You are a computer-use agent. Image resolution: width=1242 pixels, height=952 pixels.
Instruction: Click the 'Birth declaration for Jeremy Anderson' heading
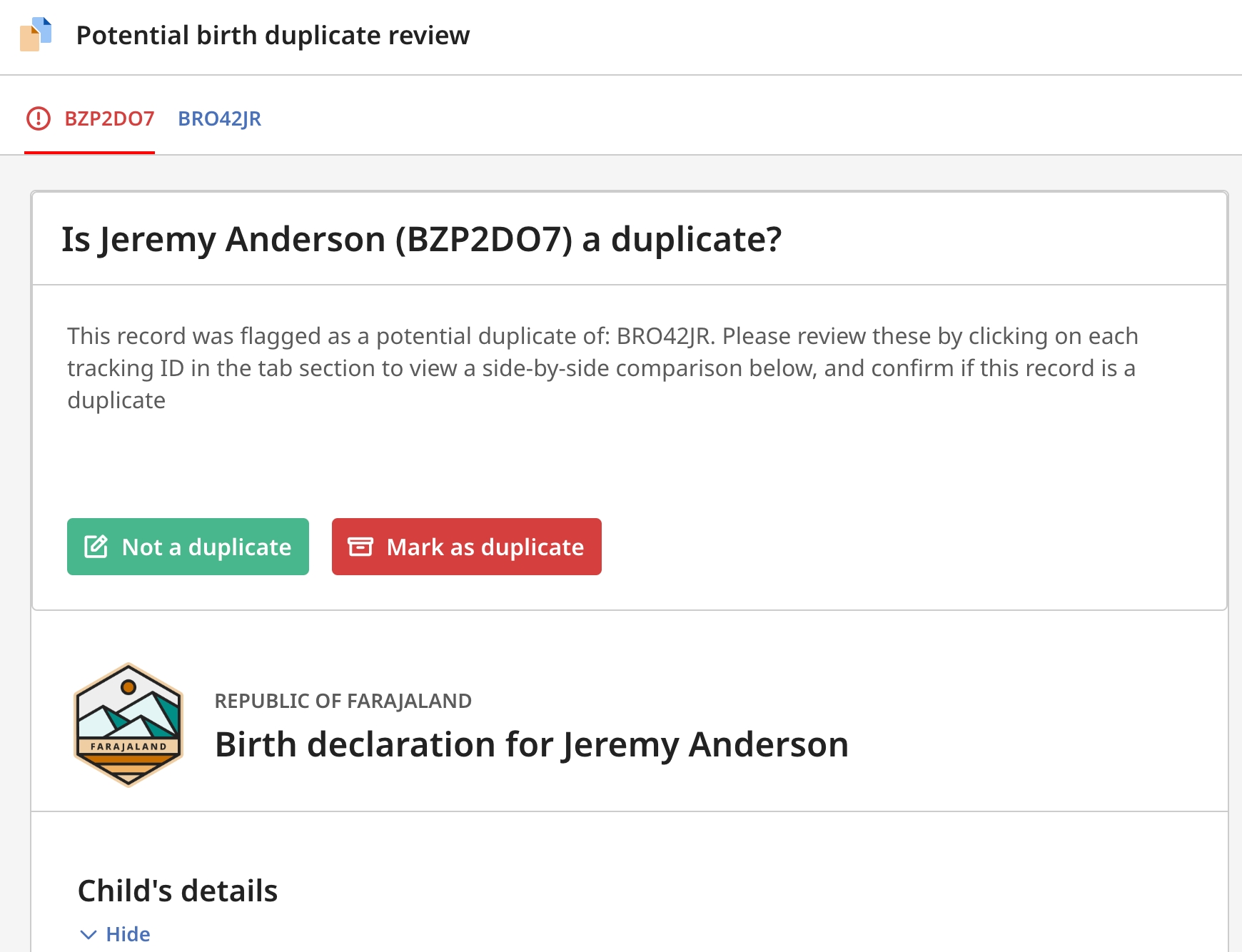point(531,744)
